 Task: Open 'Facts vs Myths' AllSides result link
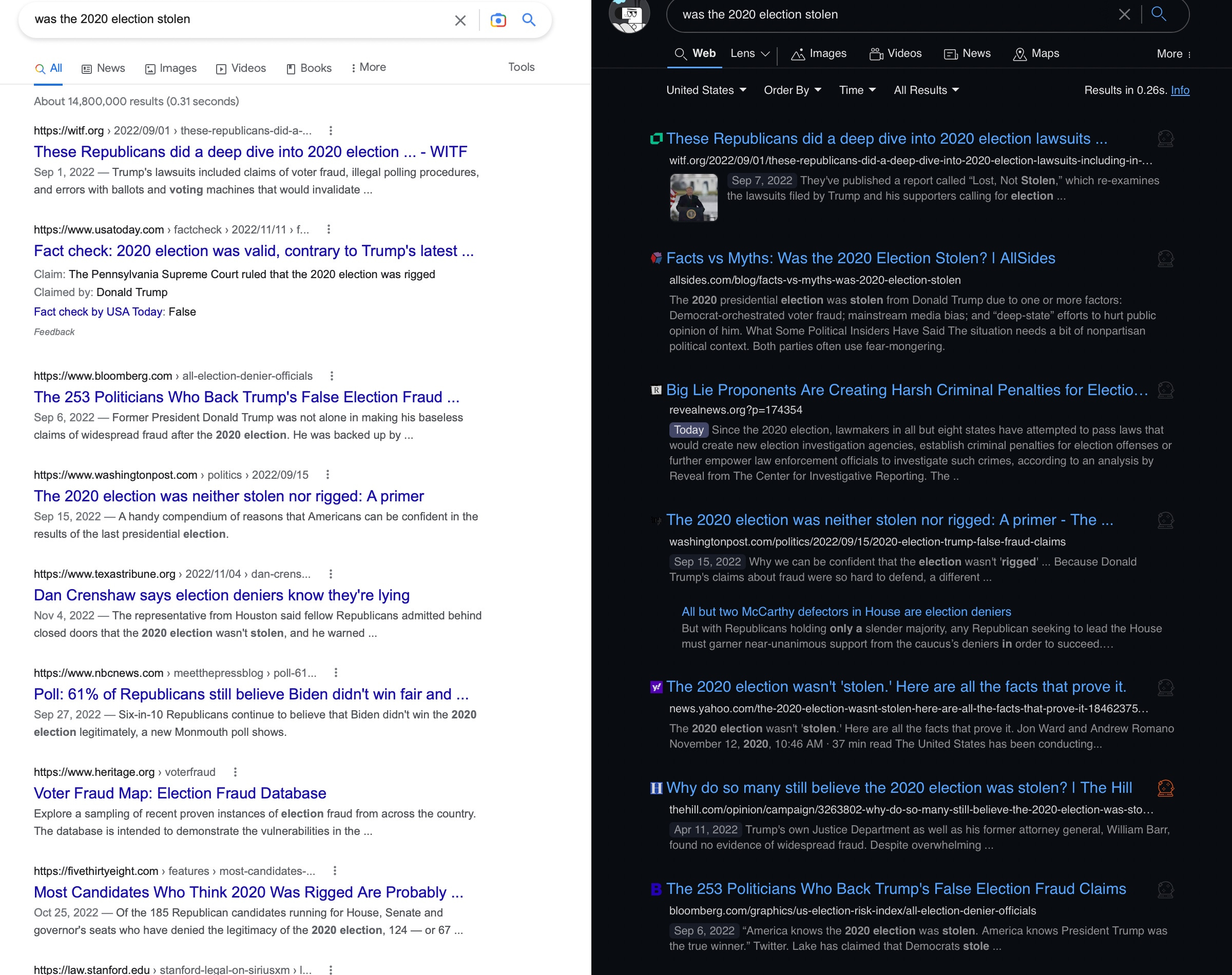tap(860, 259)
